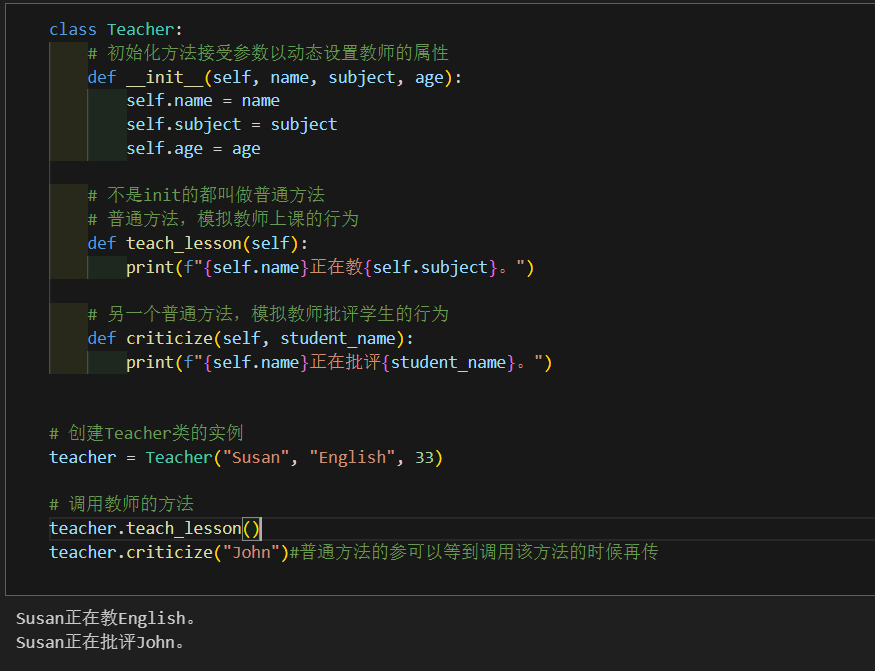Click the 'def criticize(self, student_name):' line

point(251,338)
